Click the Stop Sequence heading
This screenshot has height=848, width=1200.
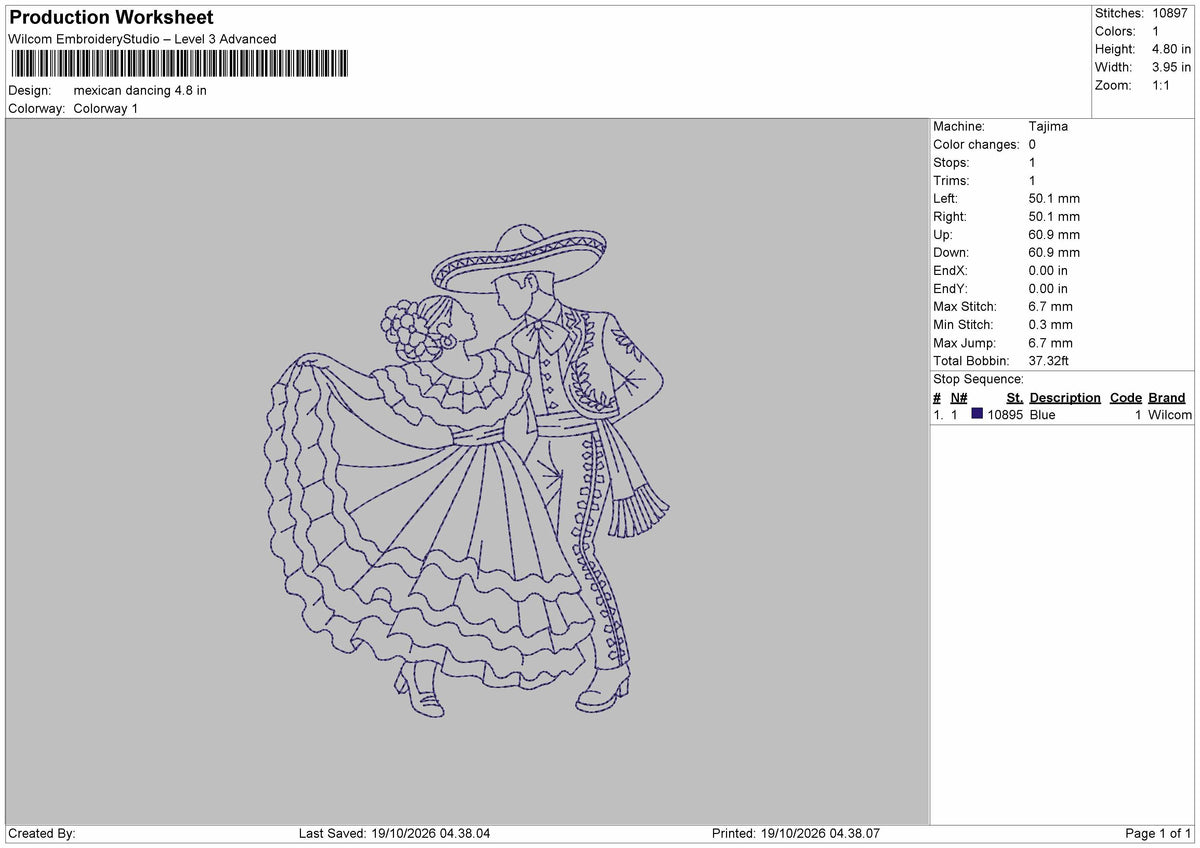(978, 379)
